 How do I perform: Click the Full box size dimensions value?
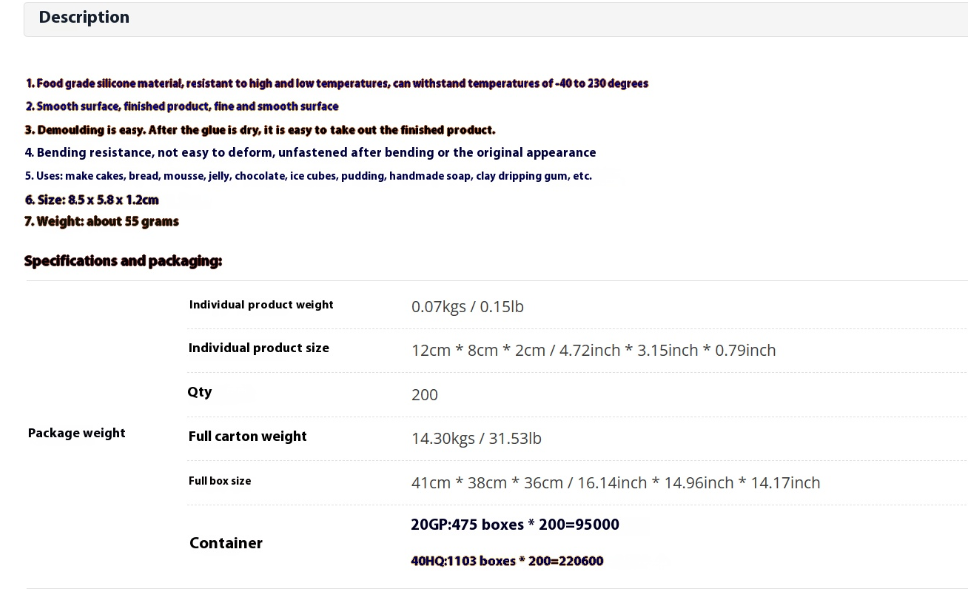615,482
